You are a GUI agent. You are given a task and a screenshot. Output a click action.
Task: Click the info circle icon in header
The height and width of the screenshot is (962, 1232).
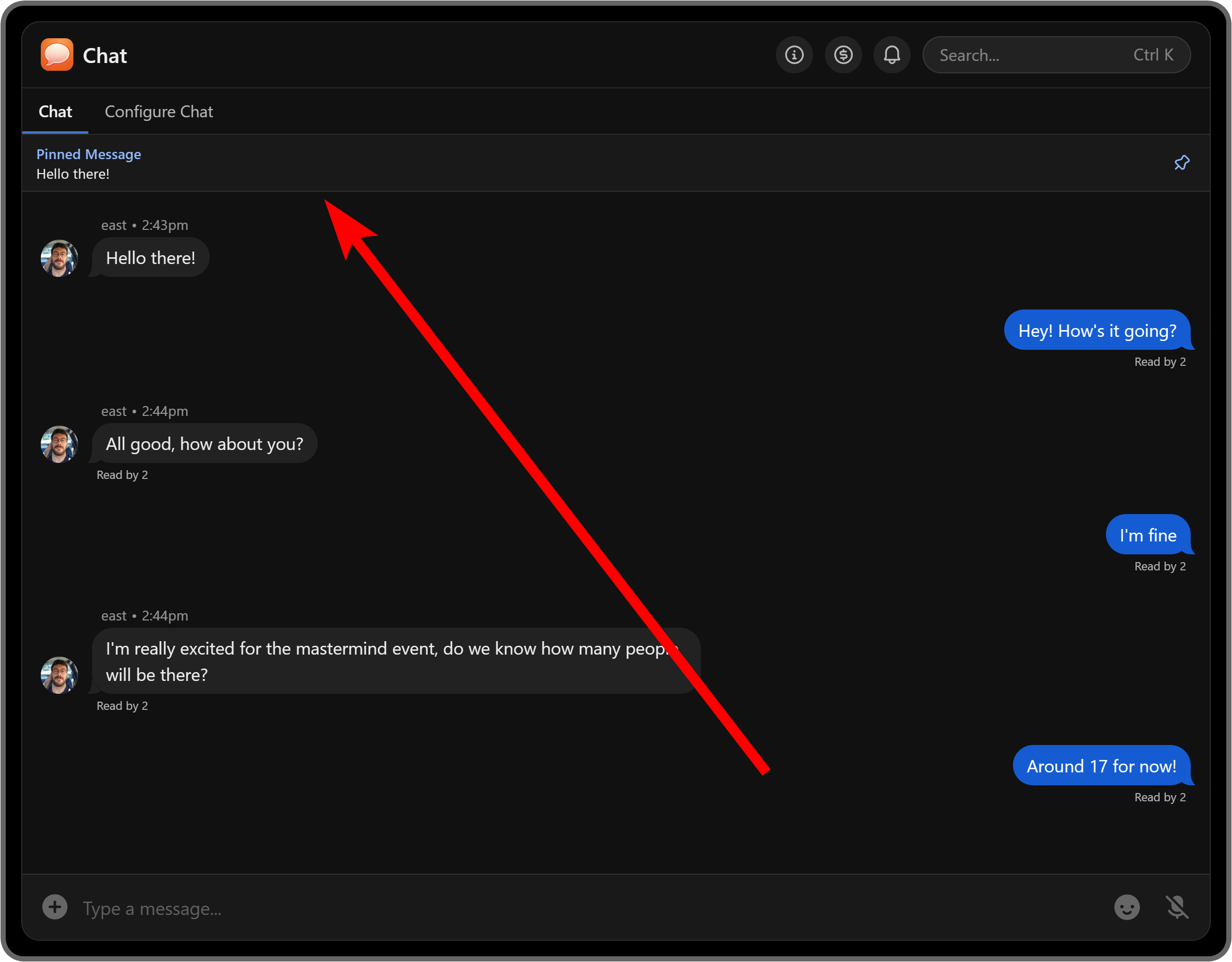tap(793, 55)
